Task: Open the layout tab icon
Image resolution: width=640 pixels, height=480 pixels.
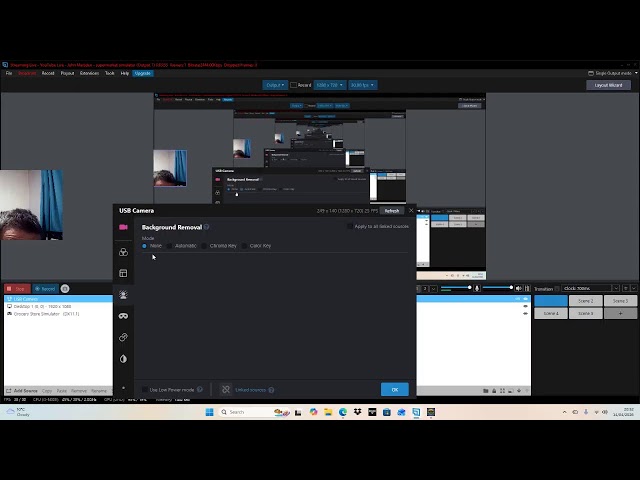Action: (123, 273)
